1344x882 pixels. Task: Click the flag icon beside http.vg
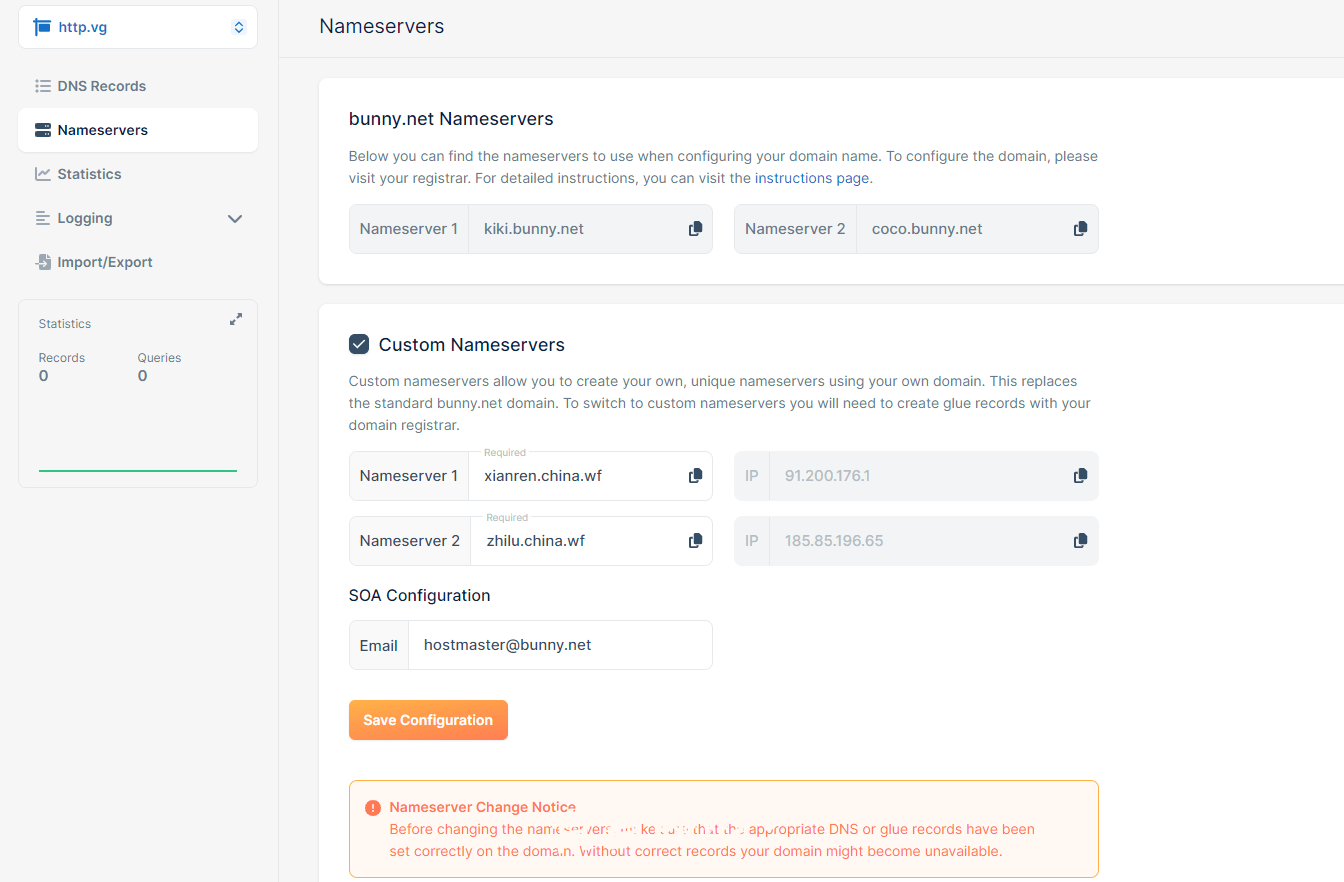[42, 27]
